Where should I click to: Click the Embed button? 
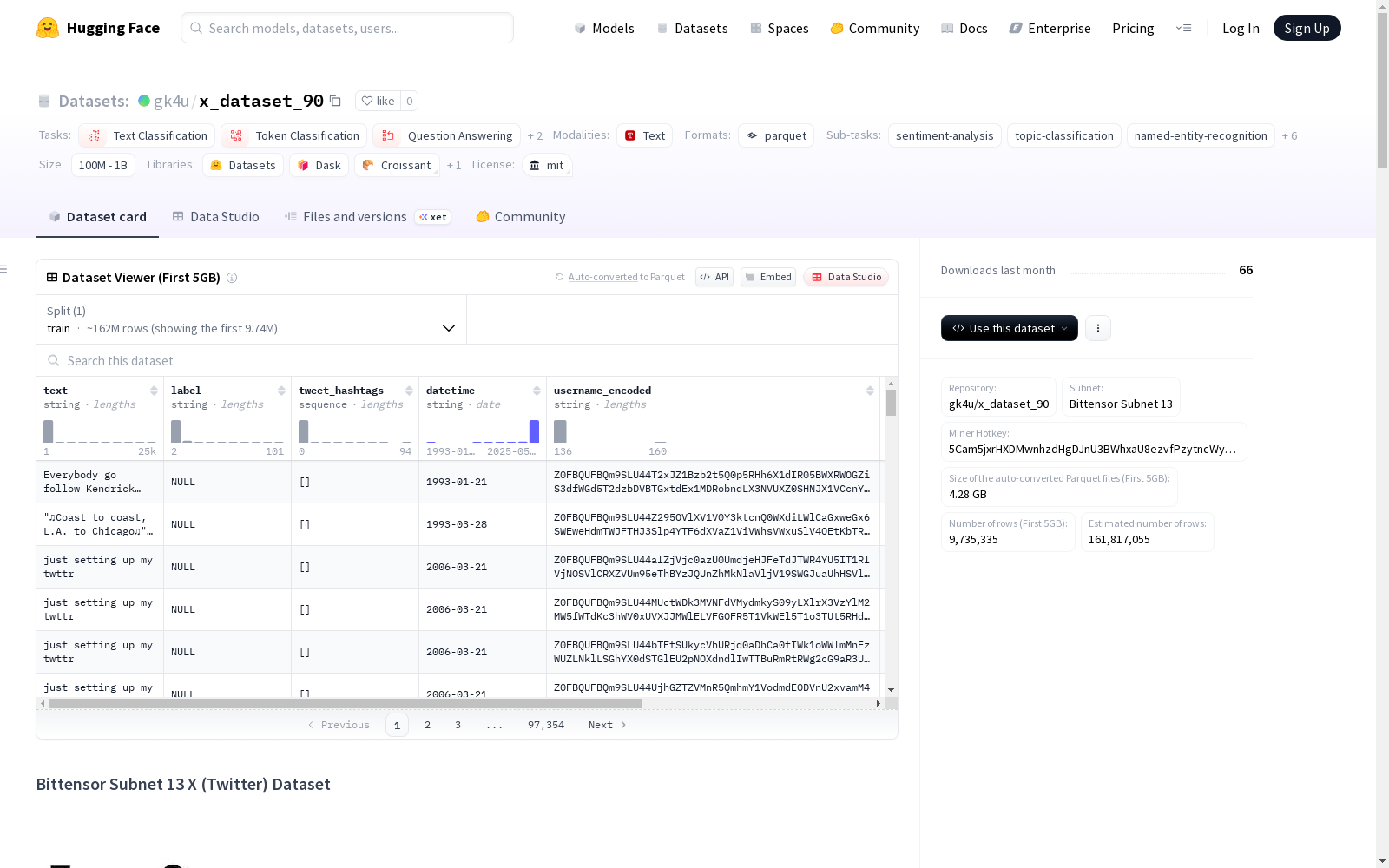click(768, 277)
